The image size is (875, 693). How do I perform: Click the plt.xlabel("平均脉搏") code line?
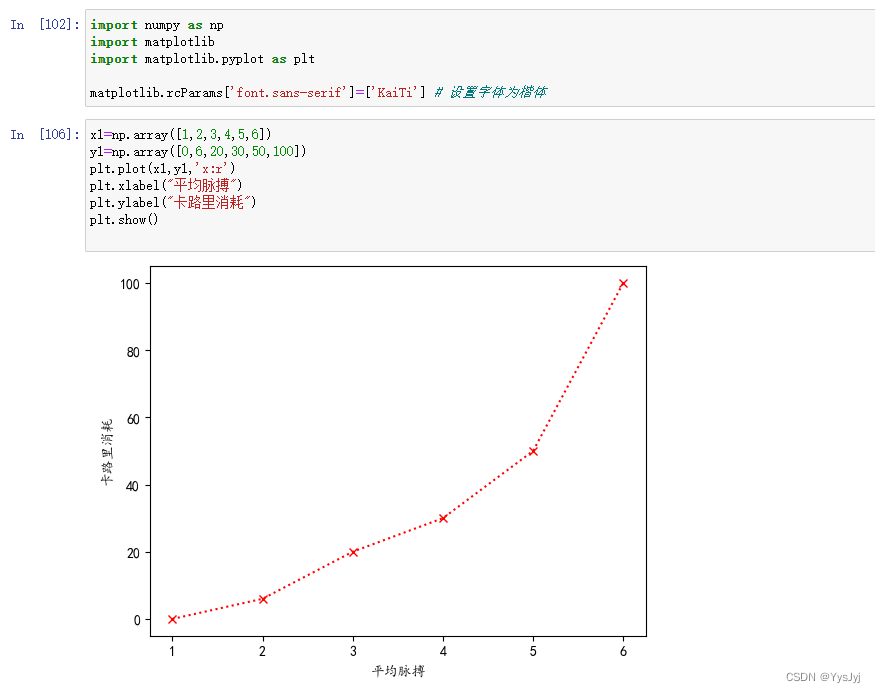tap(166, 185)
